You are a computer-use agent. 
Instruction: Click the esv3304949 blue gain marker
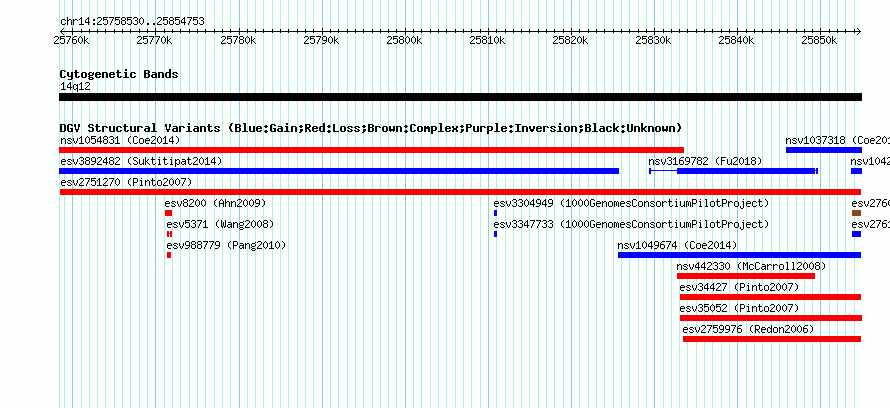(496, 213)
